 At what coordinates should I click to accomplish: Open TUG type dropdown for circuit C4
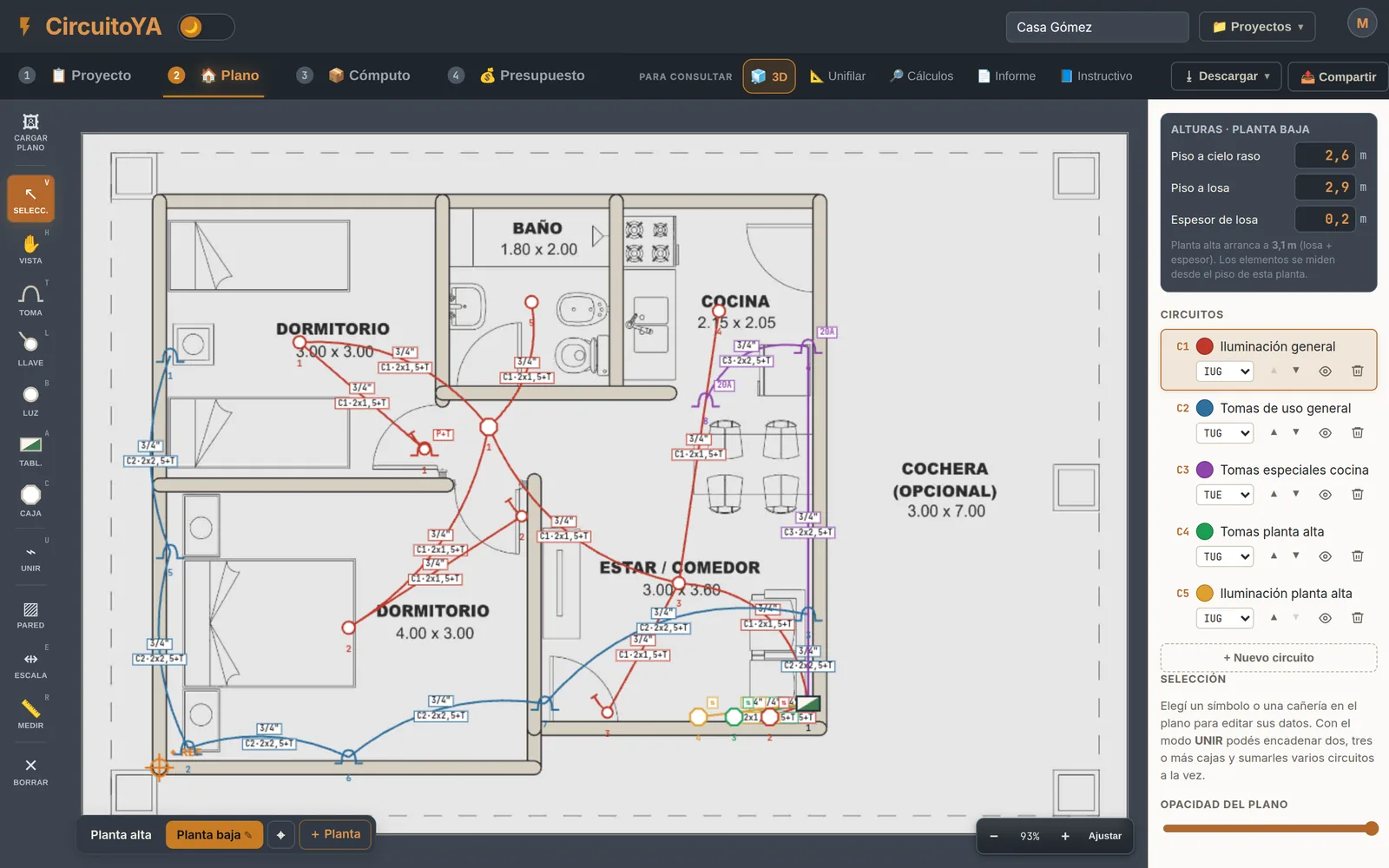coord(1224,556)
